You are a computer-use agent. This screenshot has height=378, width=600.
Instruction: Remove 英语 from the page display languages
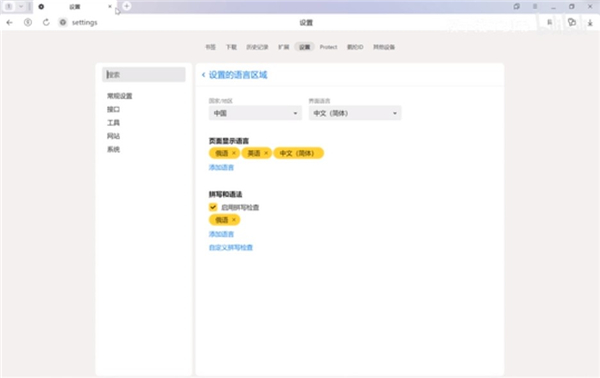point(266,153)
